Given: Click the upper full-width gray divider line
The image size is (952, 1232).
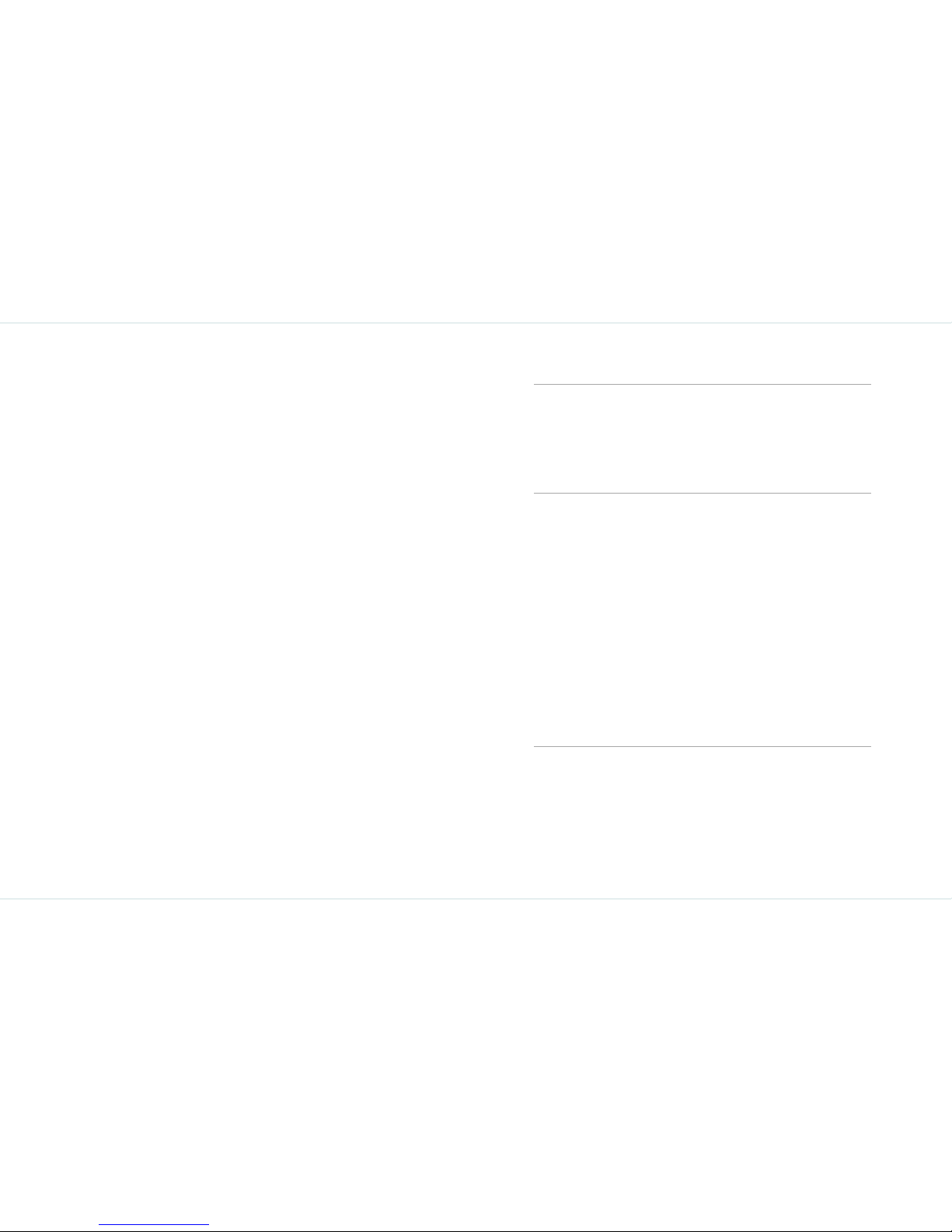Looking at the screenshot, I should click(x=476, y=323).
